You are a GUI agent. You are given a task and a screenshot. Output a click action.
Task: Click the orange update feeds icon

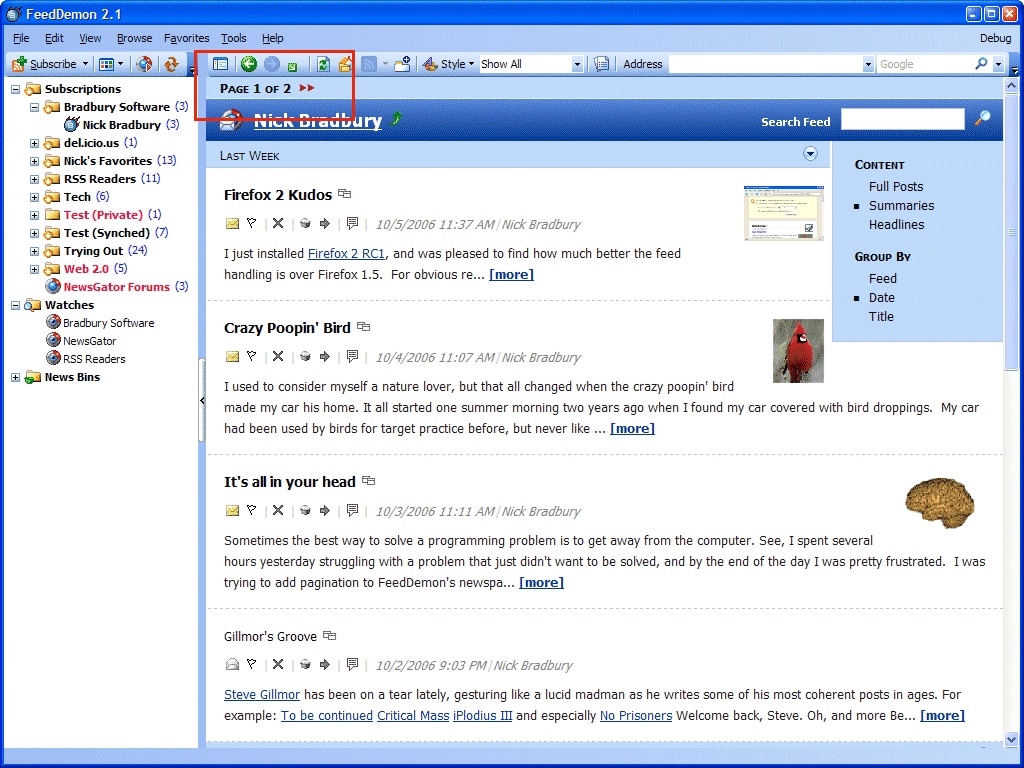click(x=171, y=64)
